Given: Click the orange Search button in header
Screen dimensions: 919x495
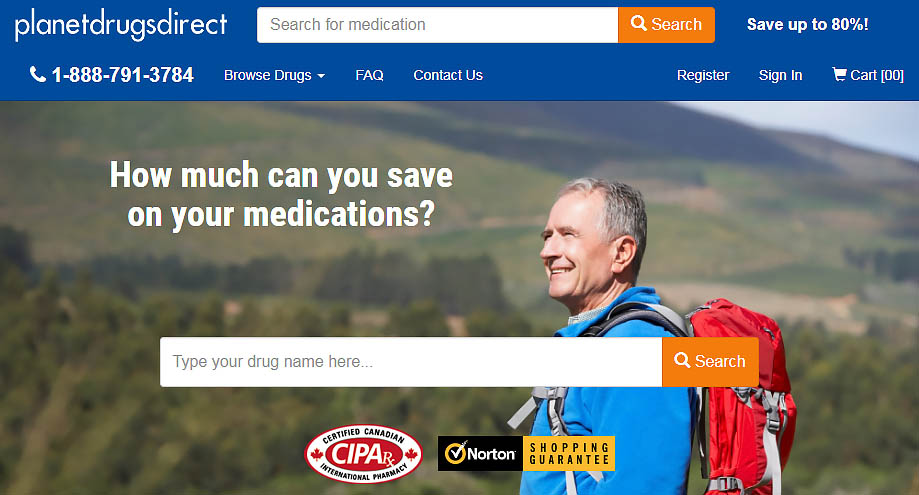Looking at the screenshot, I should [x=666, y=25].
